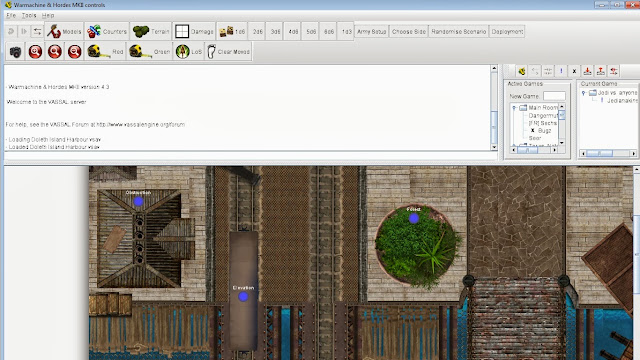The width and height of the screenshot is (640, 360).
Task: Click the red up arrow server icon
Action: (600, 71)
